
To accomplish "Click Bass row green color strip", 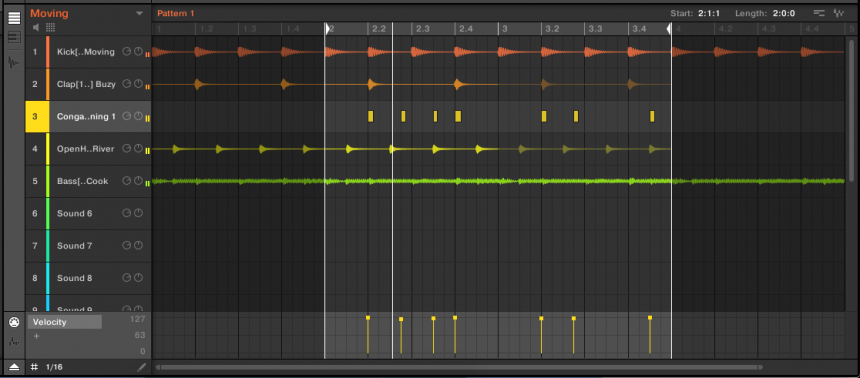I will 48,181.
